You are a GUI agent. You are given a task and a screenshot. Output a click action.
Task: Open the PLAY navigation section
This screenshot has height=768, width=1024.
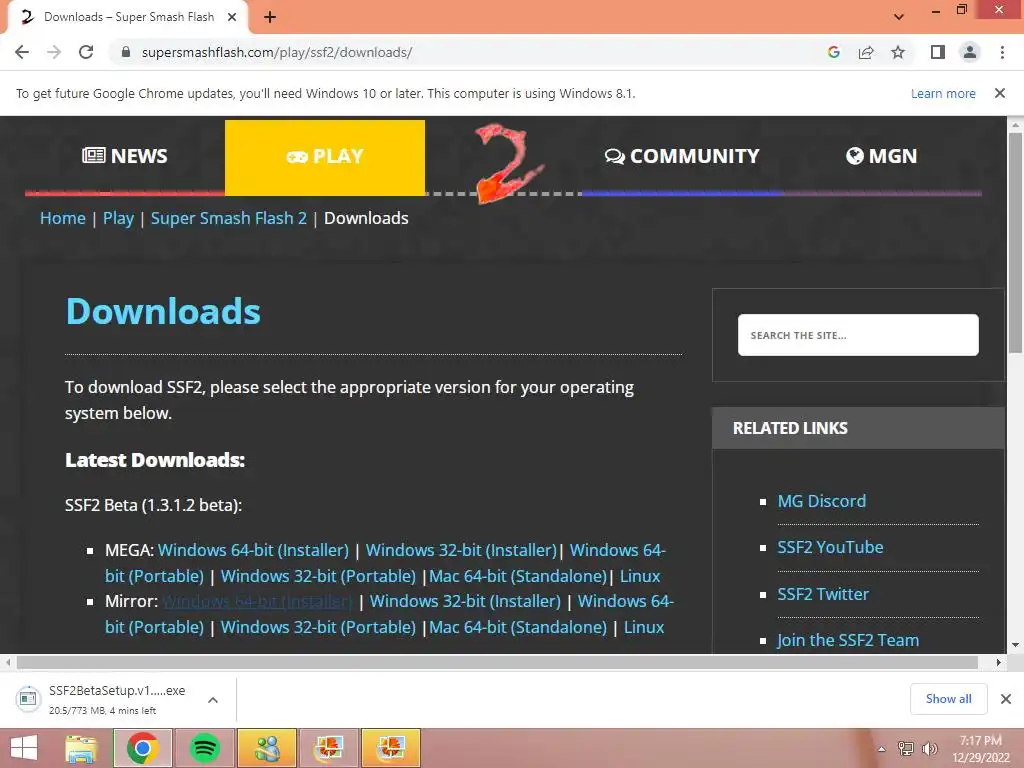325,157
